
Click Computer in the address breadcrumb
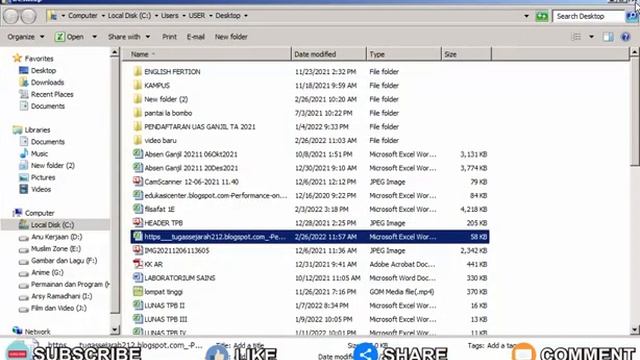pyautogui.click(x=82, y=16)
